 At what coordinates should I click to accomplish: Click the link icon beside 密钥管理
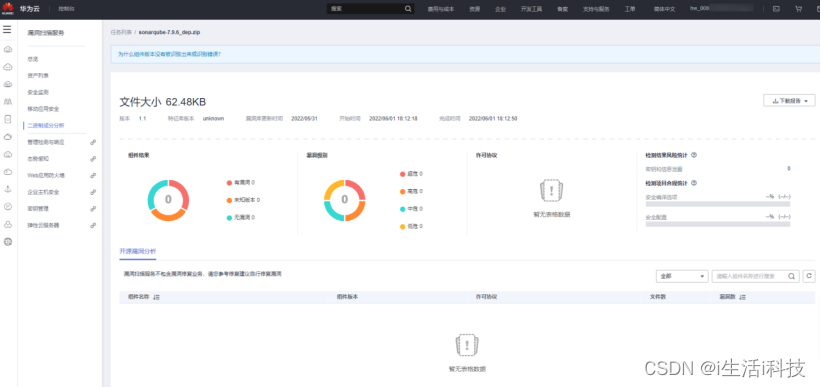point(93,208)
